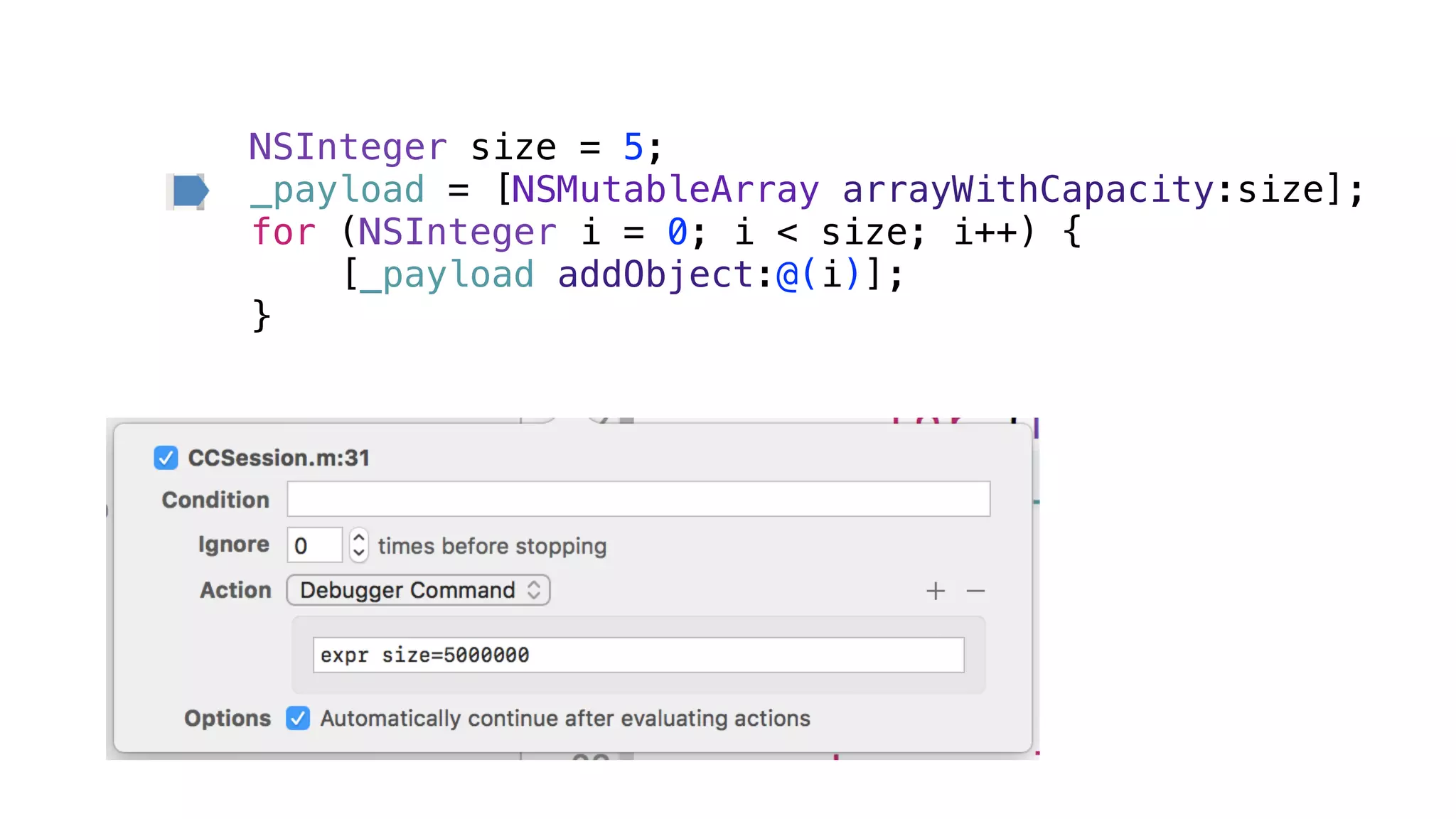The width and height of the screenshot is (1456, 819).
Task: Click the Ignore count field showing 0
Action: point(314,546)
